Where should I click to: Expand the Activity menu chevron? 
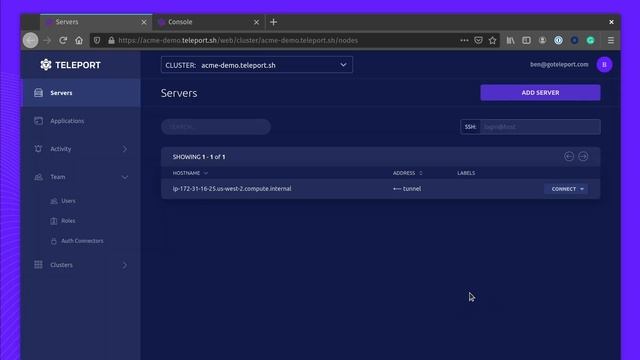pos(125,149)
